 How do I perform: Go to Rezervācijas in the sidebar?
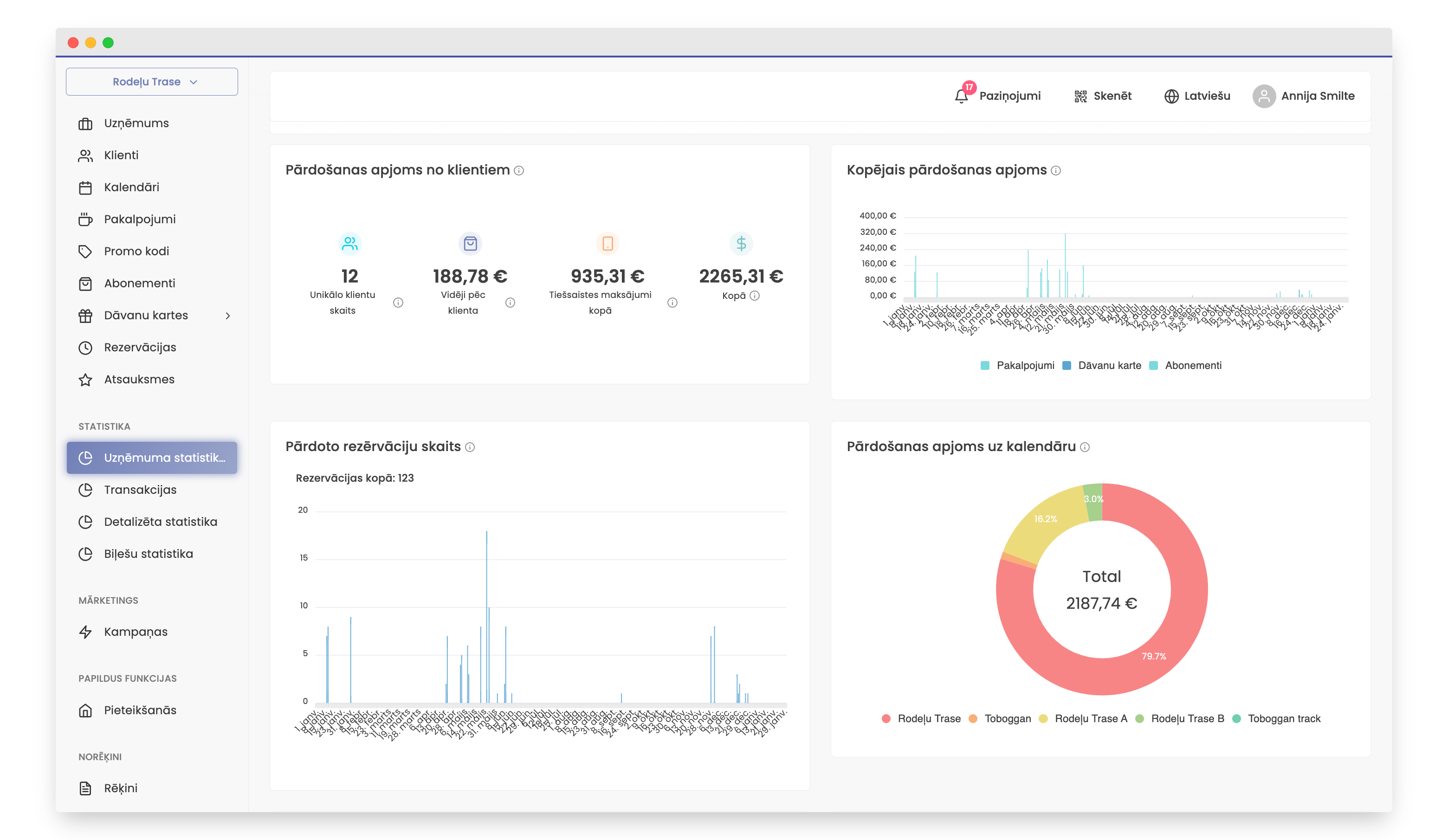(140, 347)
